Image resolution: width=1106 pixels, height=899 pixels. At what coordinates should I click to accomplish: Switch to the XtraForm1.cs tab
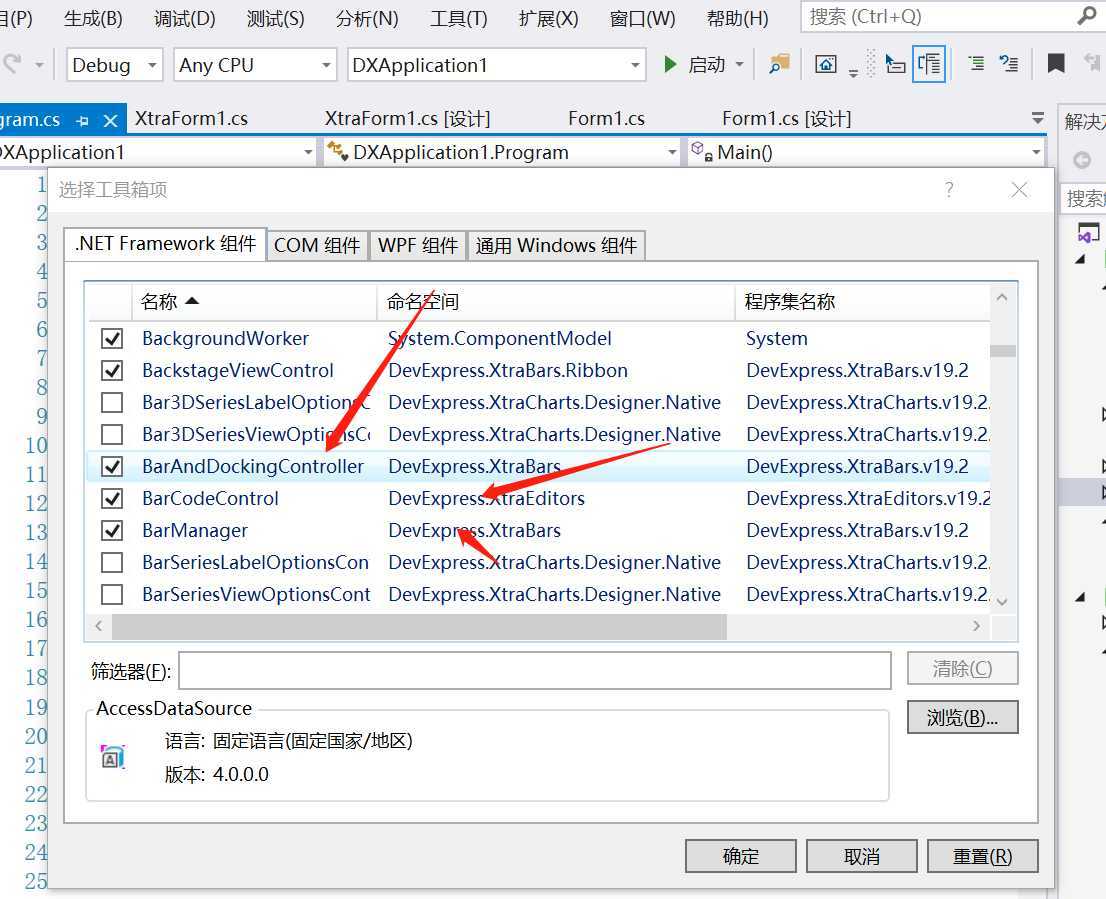(x=191, y=118)
